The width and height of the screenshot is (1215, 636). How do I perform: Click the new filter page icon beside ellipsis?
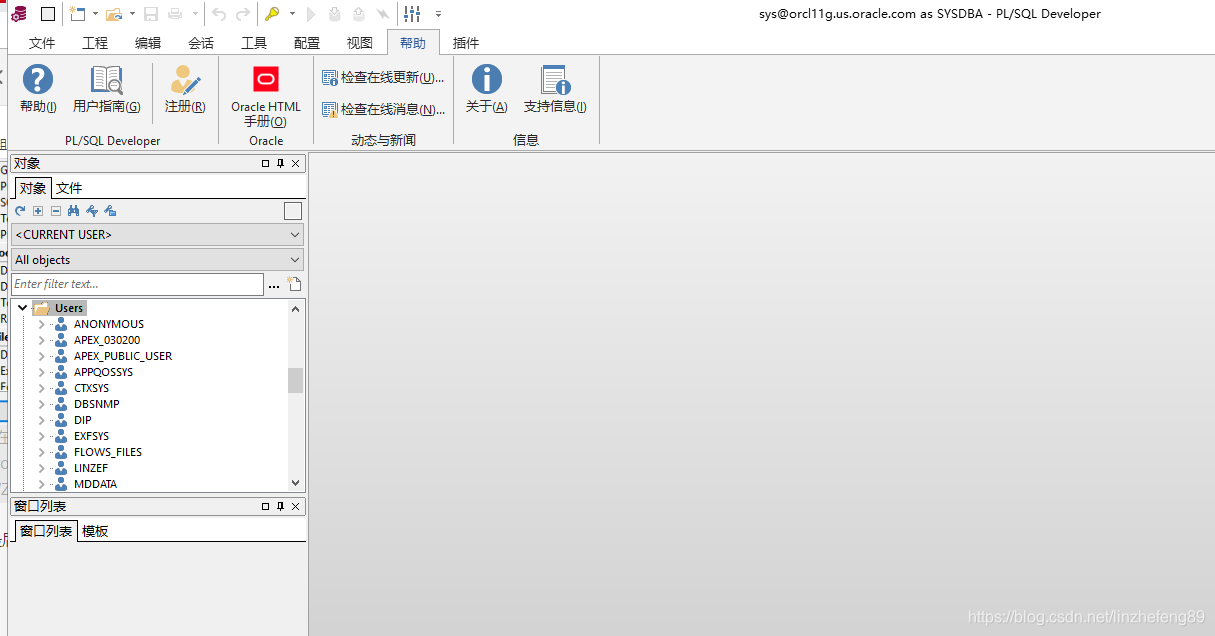[295, 285]
